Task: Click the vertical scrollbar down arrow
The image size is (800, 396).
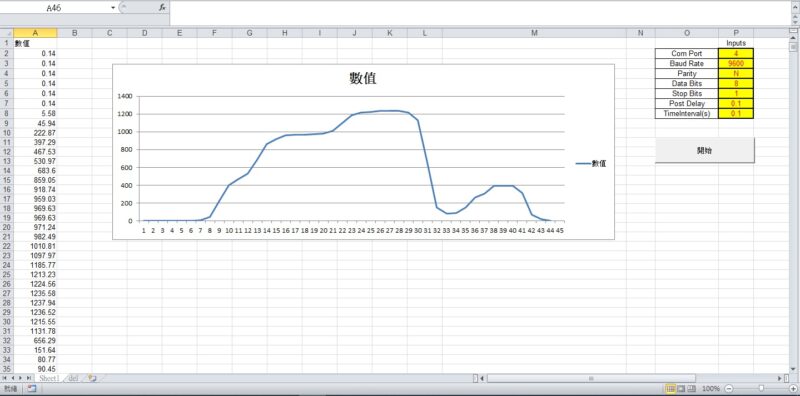Action: (793, 369)
